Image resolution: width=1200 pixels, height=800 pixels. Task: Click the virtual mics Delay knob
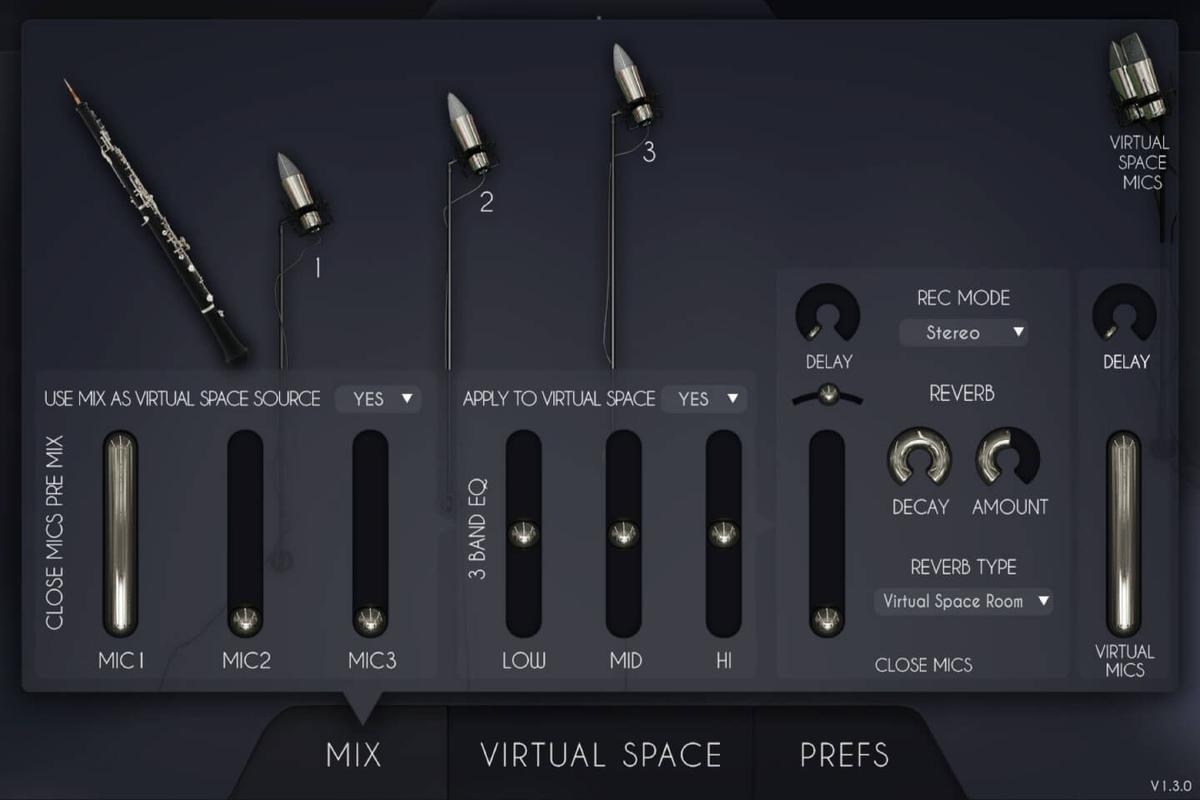tap(1125, 315)
